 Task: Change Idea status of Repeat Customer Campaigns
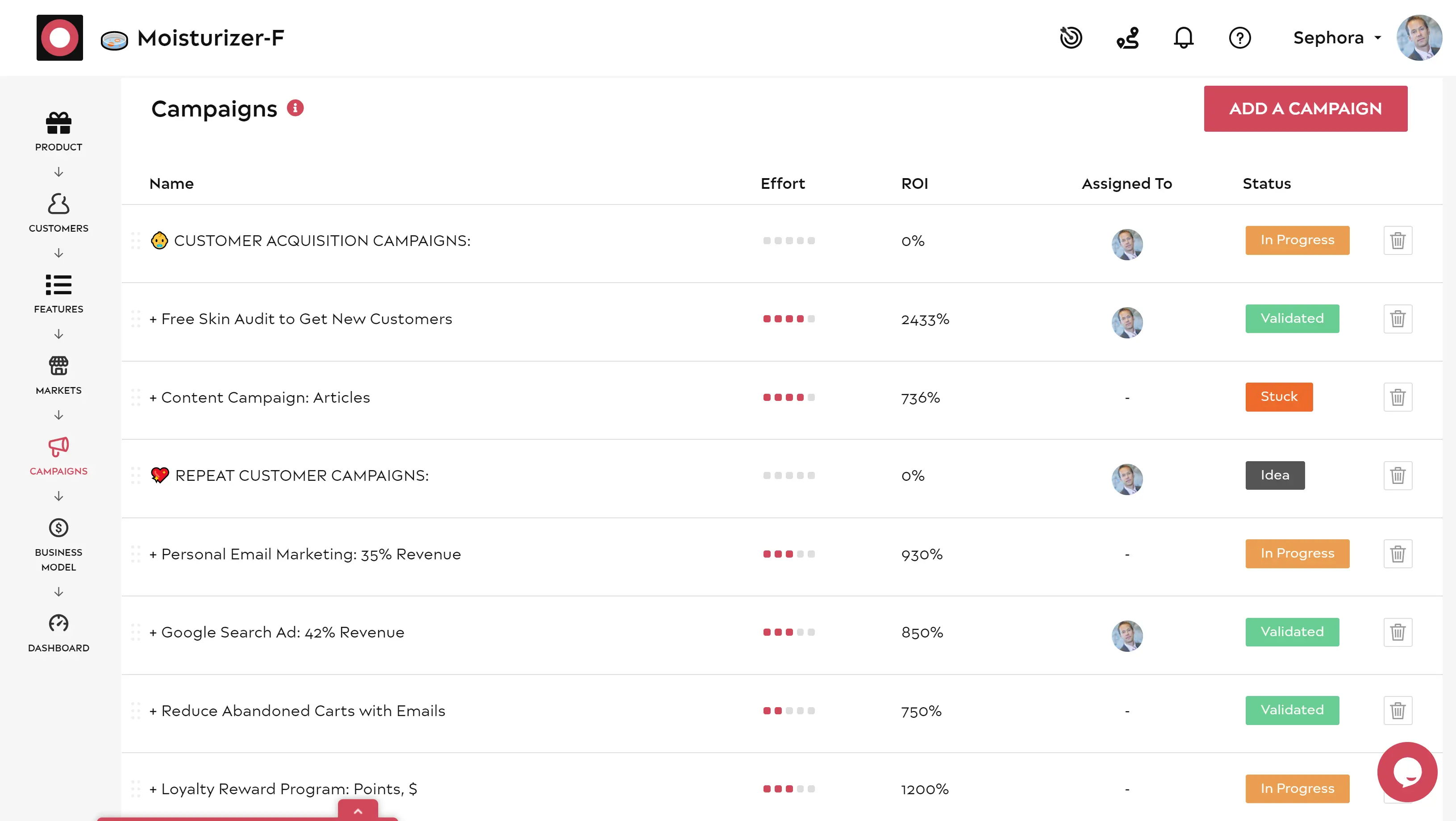click(x=1275, y=475)
